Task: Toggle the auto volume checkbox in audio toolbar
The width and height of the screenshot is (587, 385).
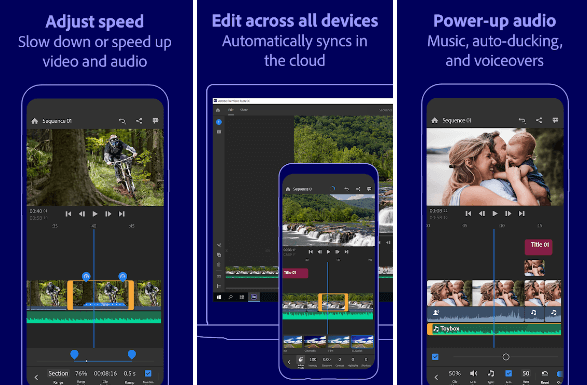Action: click(508, 373)
